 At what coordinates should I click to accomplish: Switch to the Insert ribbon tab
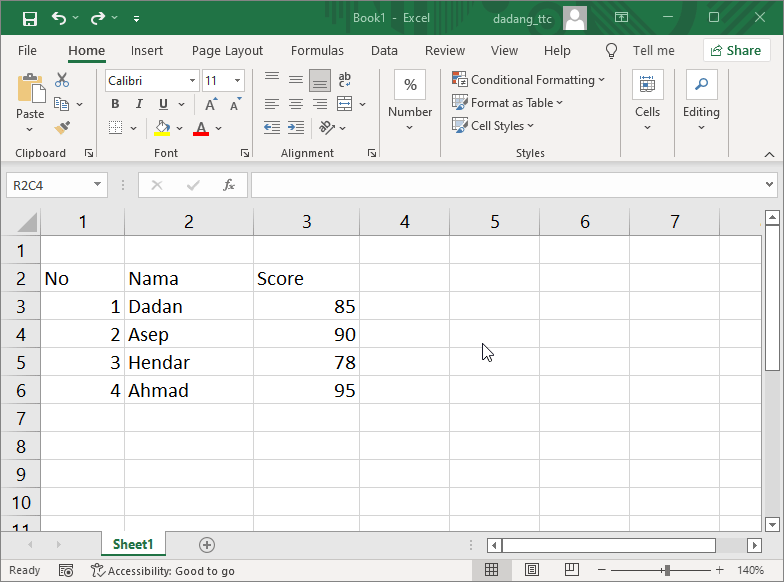click(147, 51)
